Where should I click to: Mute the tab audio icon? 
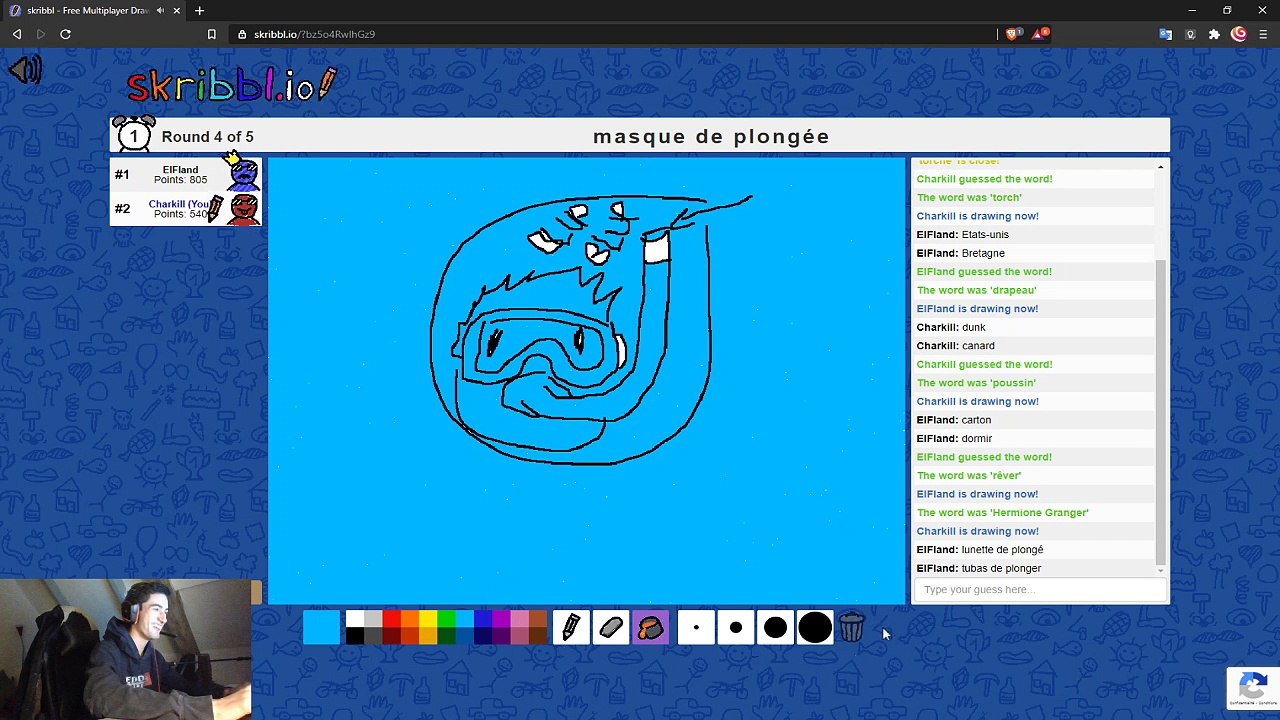160,10
